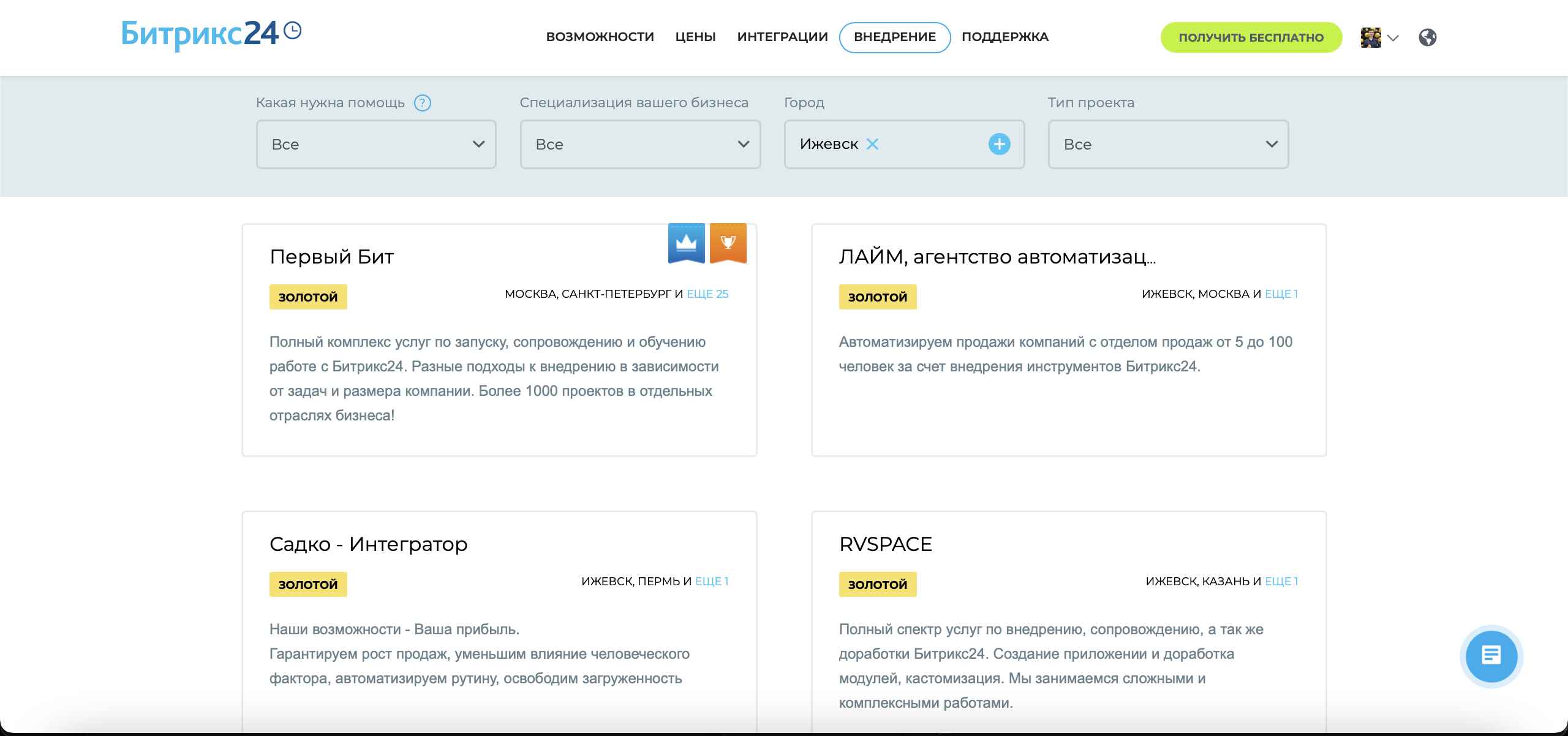Go to Возможности menu item

point(600,37)
